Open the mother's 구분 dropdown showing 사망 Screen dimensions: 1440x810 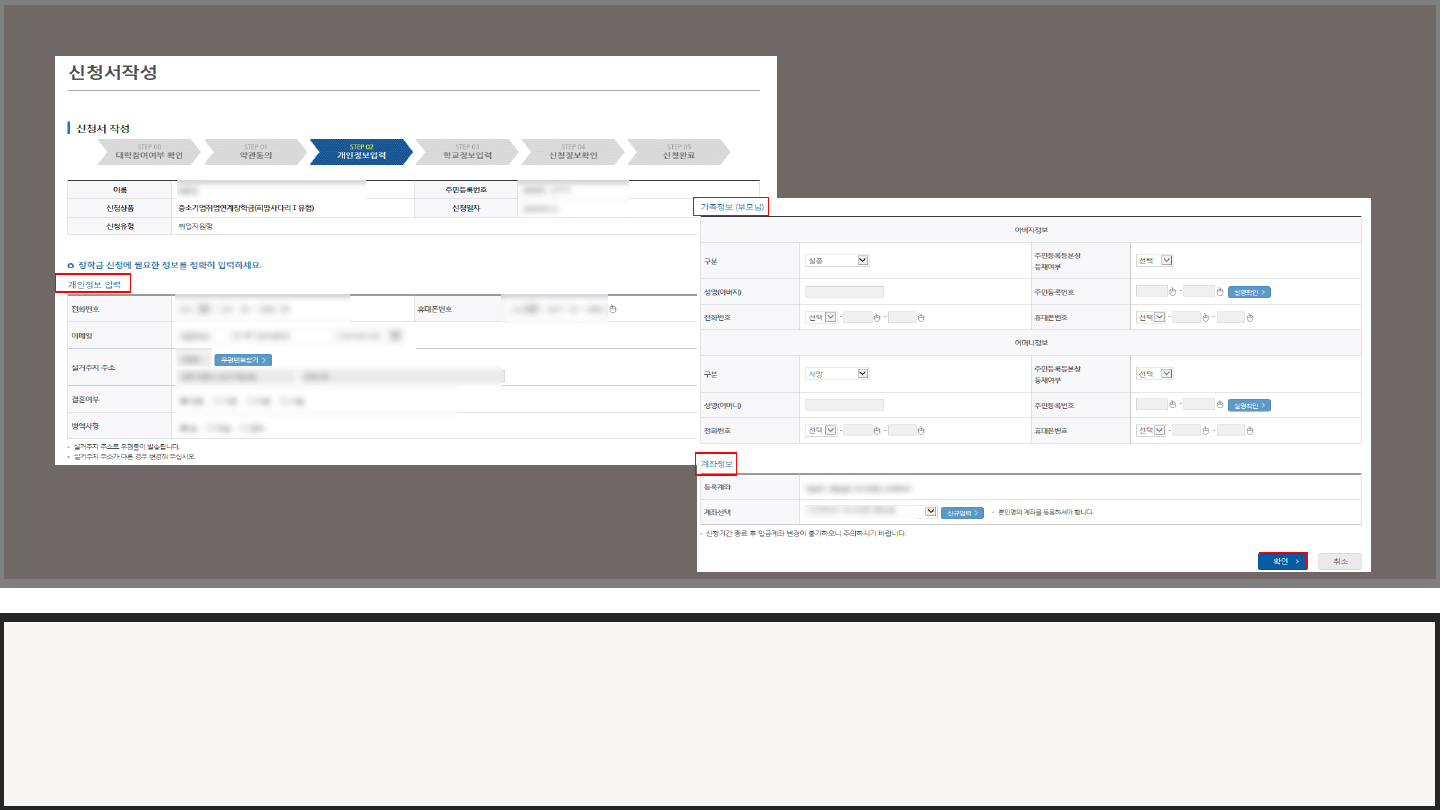click(x=837, y=374)
